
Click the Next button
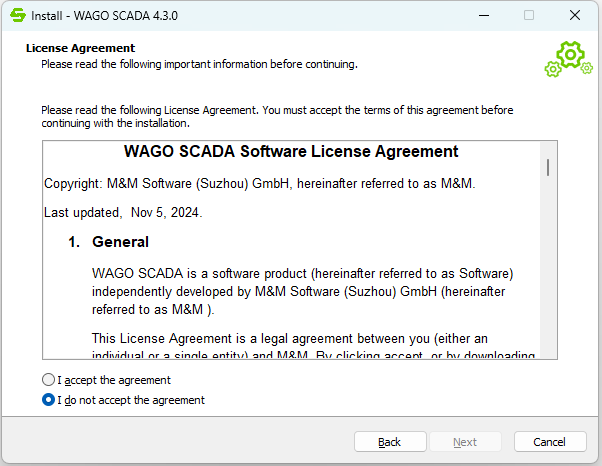point(465,442)
